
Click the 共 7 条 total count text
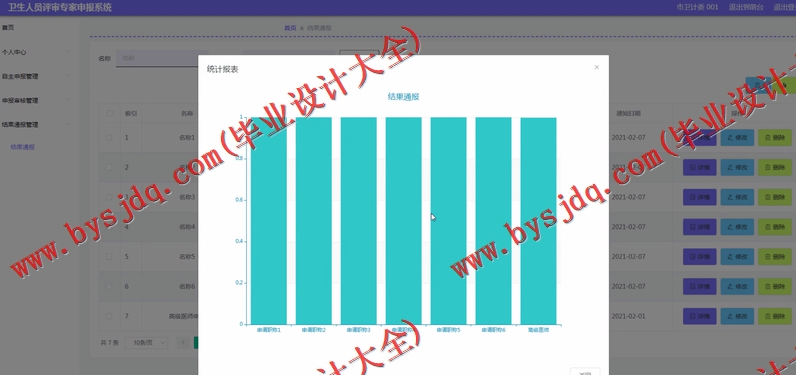[x=110, y=343]
